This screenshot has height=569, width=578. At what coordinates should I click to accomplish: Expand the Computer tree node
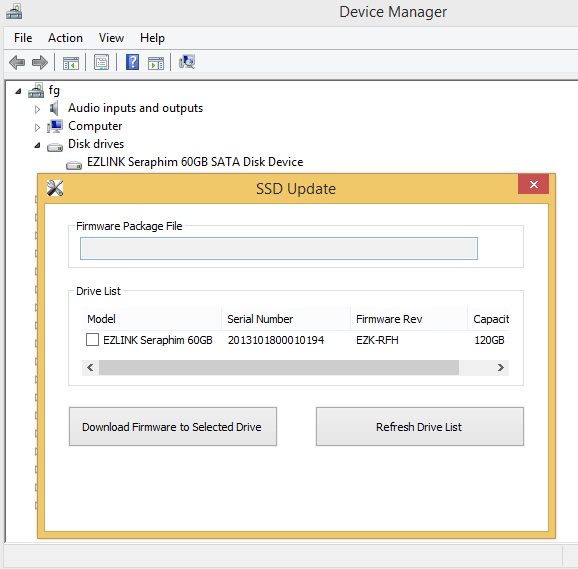coord(37,127)
